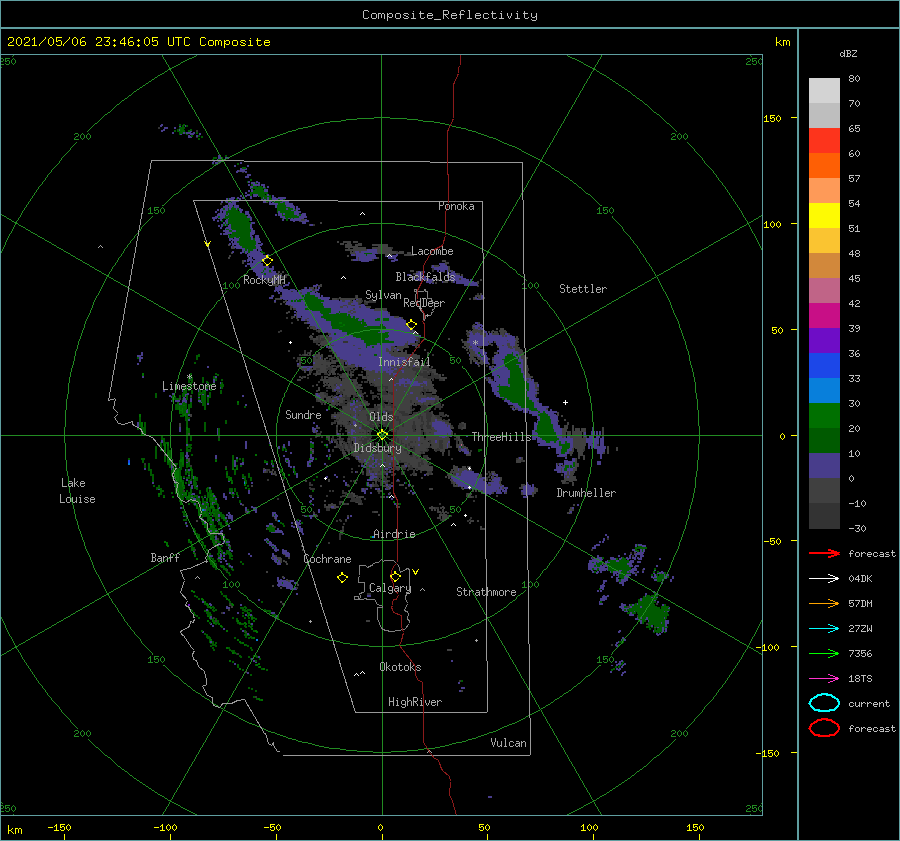Click the cyan current ellipse legend icon

click(x=824, y=703)
